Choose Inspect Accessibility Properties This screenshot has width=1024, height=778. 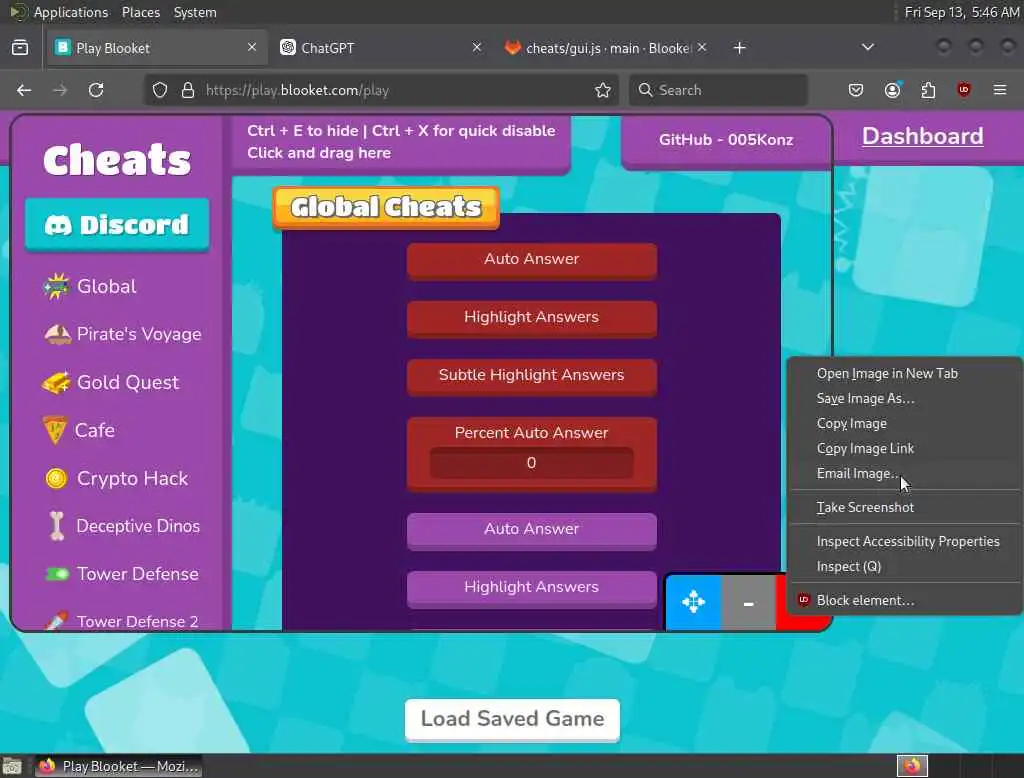point(904,542)
